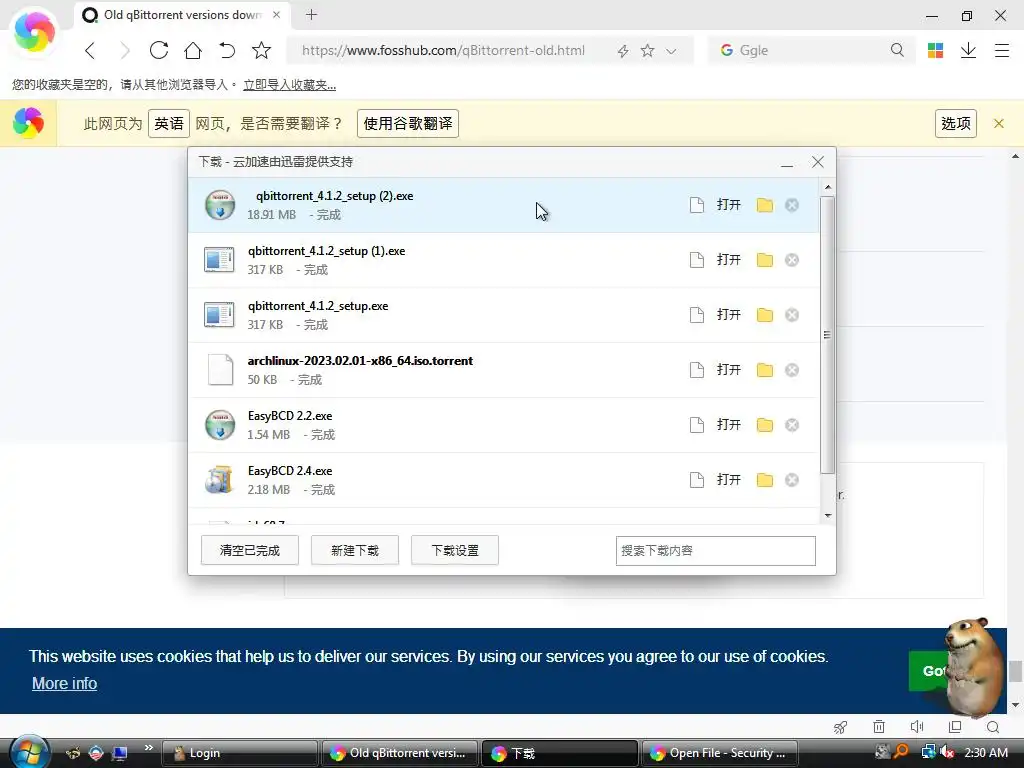
Task: Click the import bookmarks link
Action: (289, 85)
